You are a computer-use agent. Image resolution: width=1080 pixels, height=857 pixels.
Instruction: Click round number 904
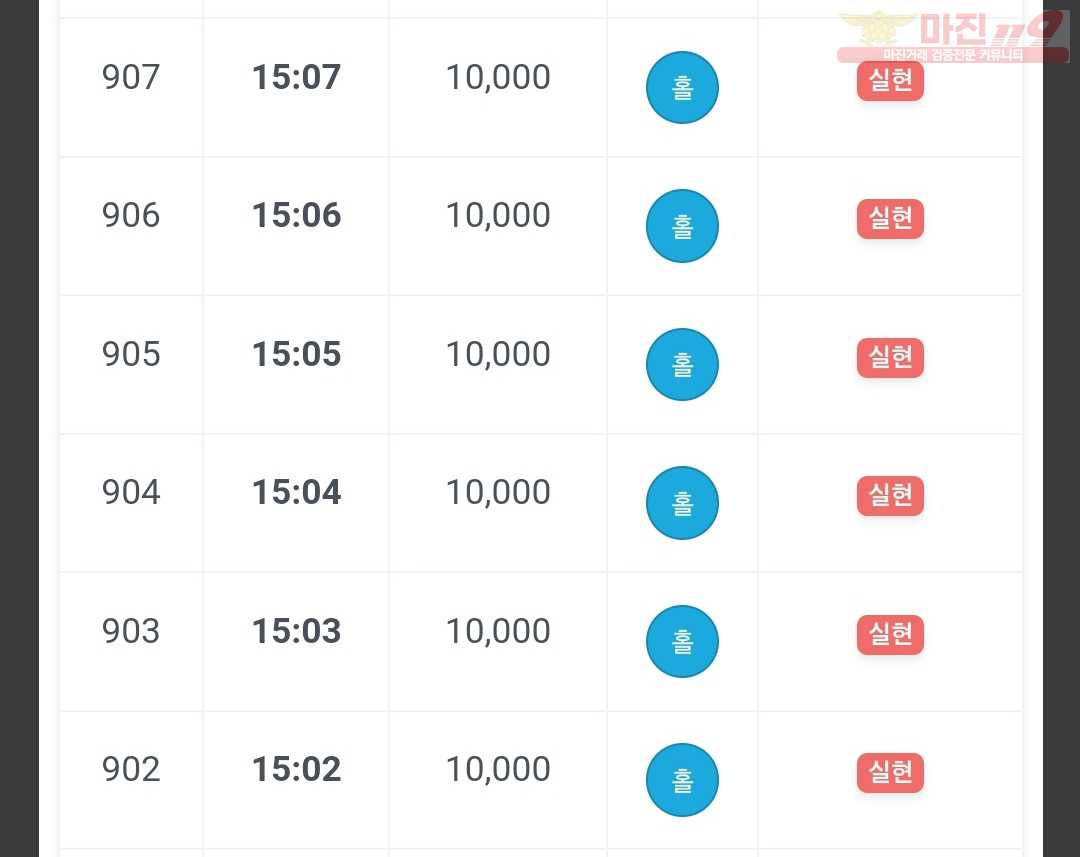pyautogui.click(x=131, y=492)
